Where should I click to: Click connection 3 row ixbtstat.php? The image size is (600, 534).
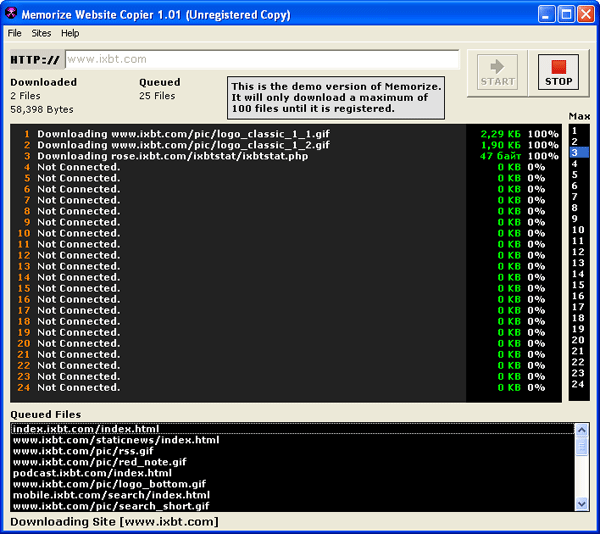[x=286, y=156]
